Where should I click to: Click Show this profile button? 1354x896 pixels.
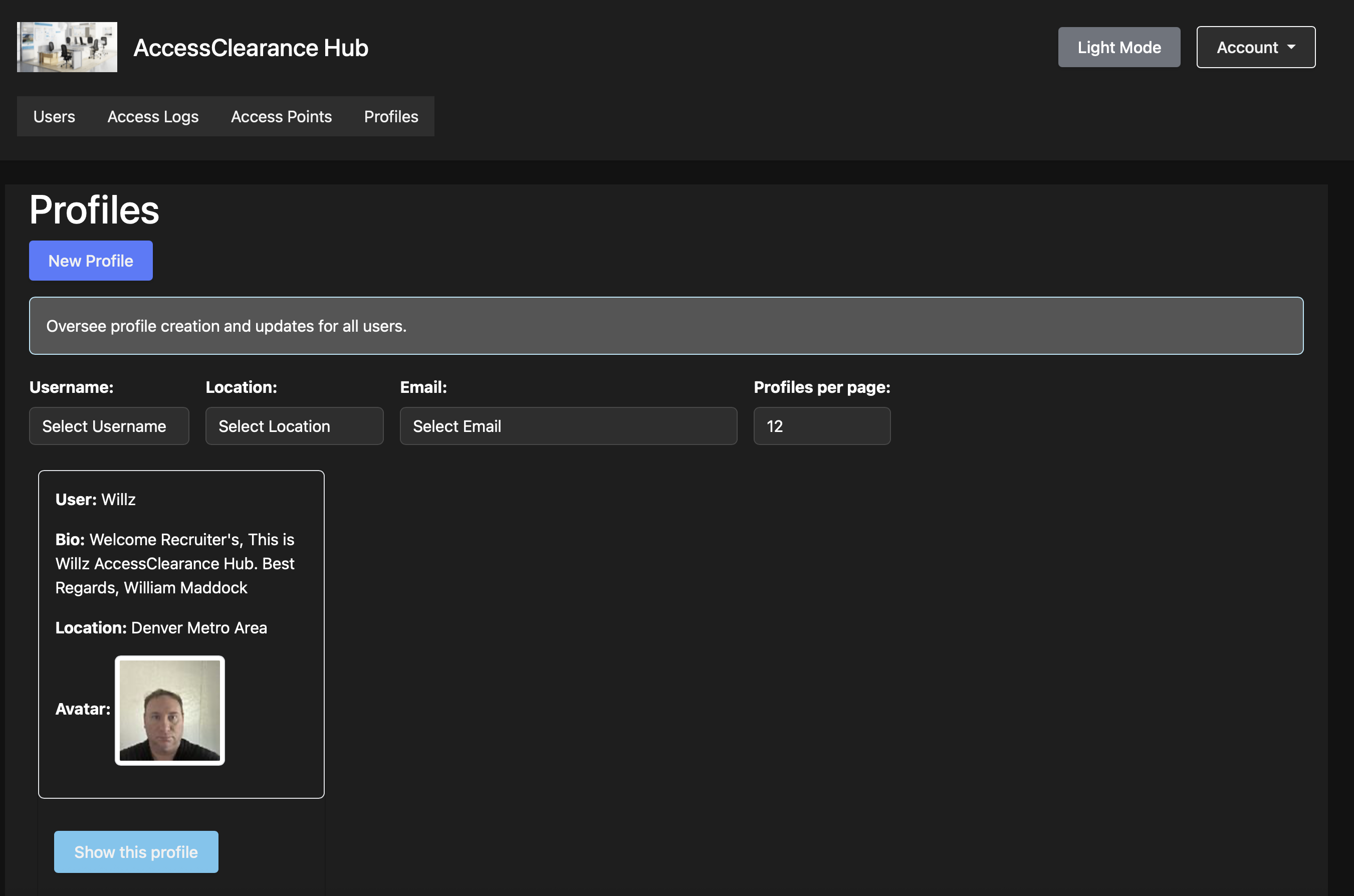tap(136, 852)
